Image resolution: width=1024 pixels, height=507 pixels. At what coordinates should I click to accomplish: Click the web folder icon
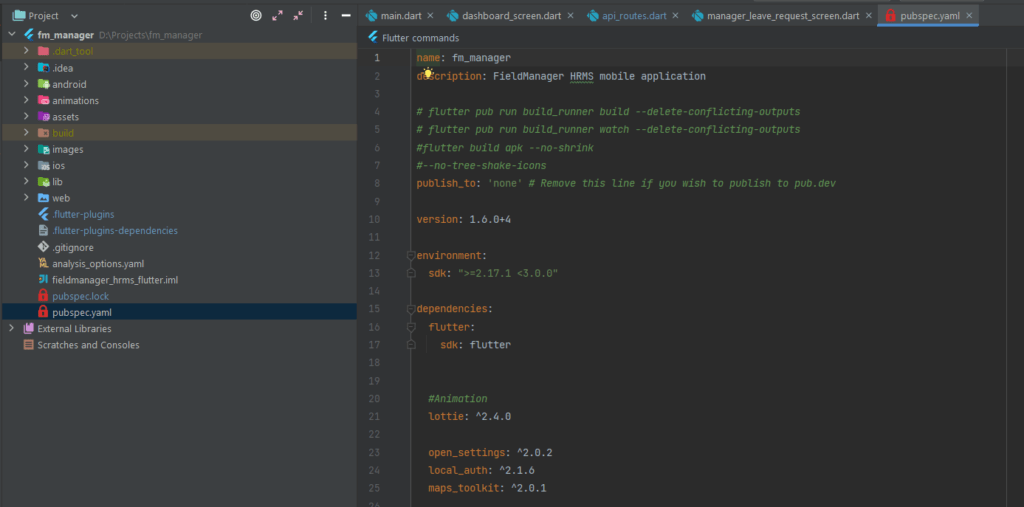tap(43, 198)
